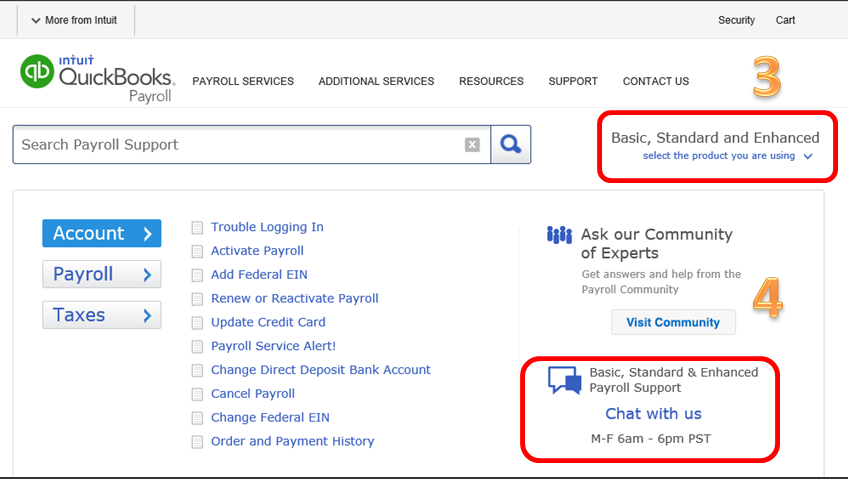This screenshot has height=479, width=848.
Task: Open the Activate Payroll article
Action: [257, 251]
